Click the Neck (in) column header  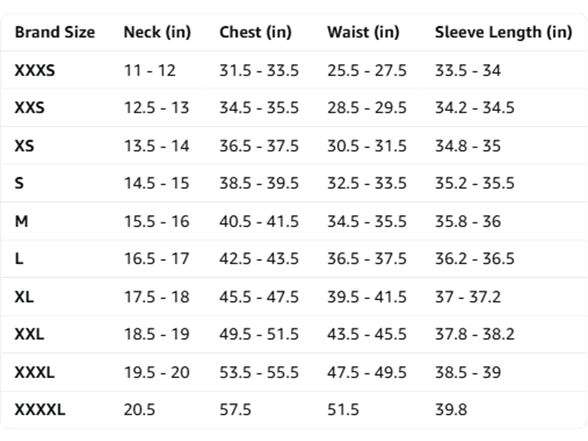[x=158, y=32]
